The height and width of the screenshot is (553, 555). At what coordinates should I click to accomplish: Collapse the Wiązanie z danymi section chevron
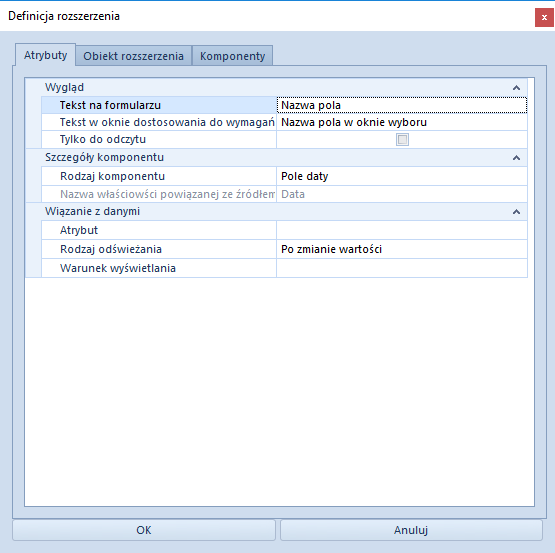[x=516, y=212]
